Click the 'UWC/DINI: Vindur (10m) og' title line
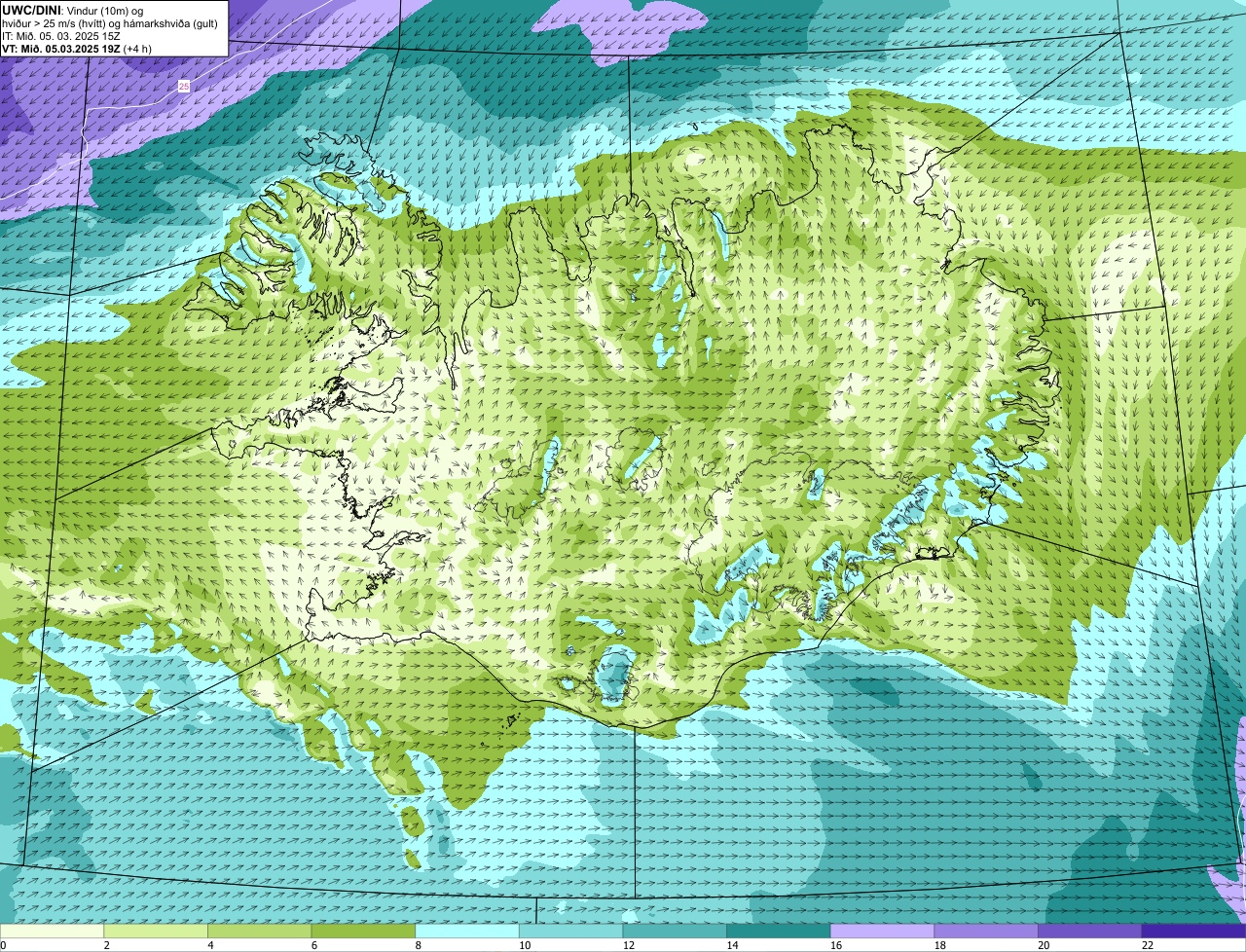Image resolution: width=1246 pixels, height=952 pixels. pos(73,10)
